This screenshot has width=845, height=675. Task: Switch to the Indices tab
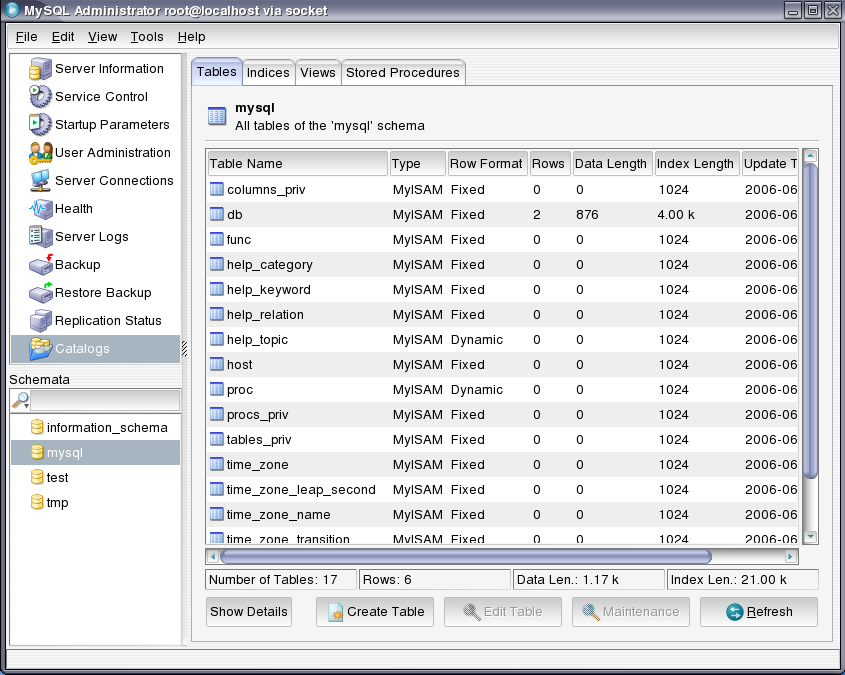268,73
